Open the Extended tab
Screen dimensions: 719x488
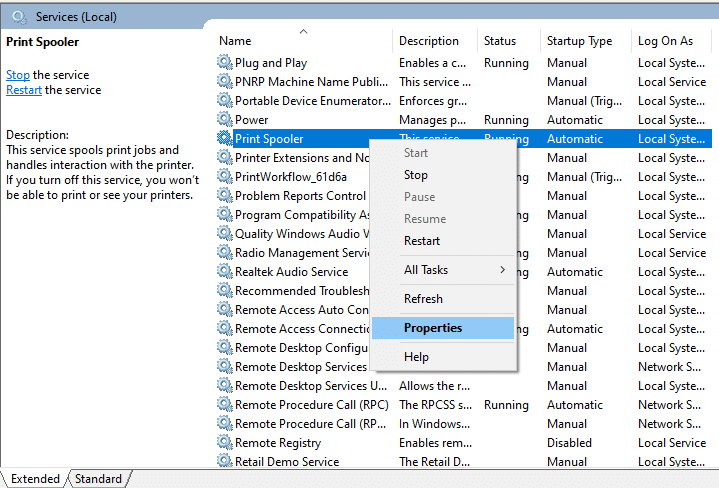(x=35, y=479)
